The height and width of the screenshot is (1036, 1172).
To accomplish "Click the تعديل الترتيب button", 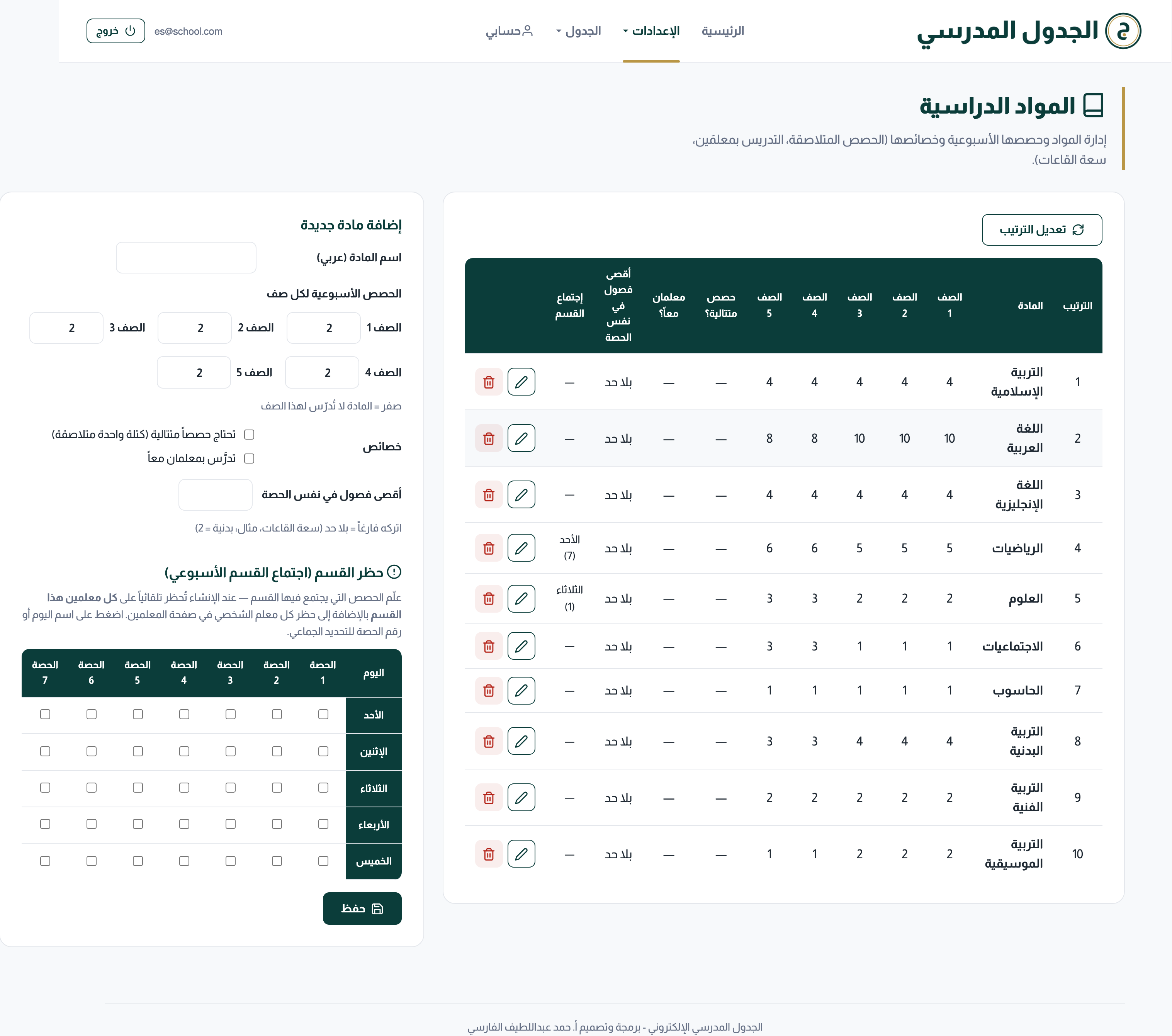I will tap(1042, 230).
